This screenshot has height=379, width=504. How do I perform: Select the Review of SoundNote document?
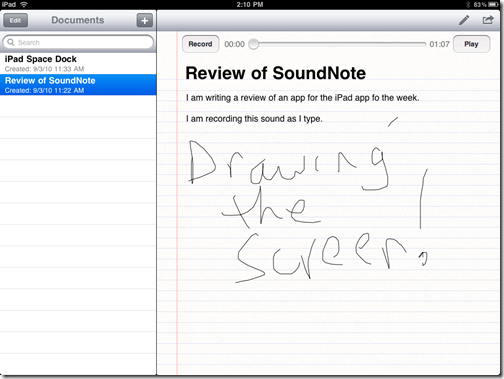tap(78, 85)
